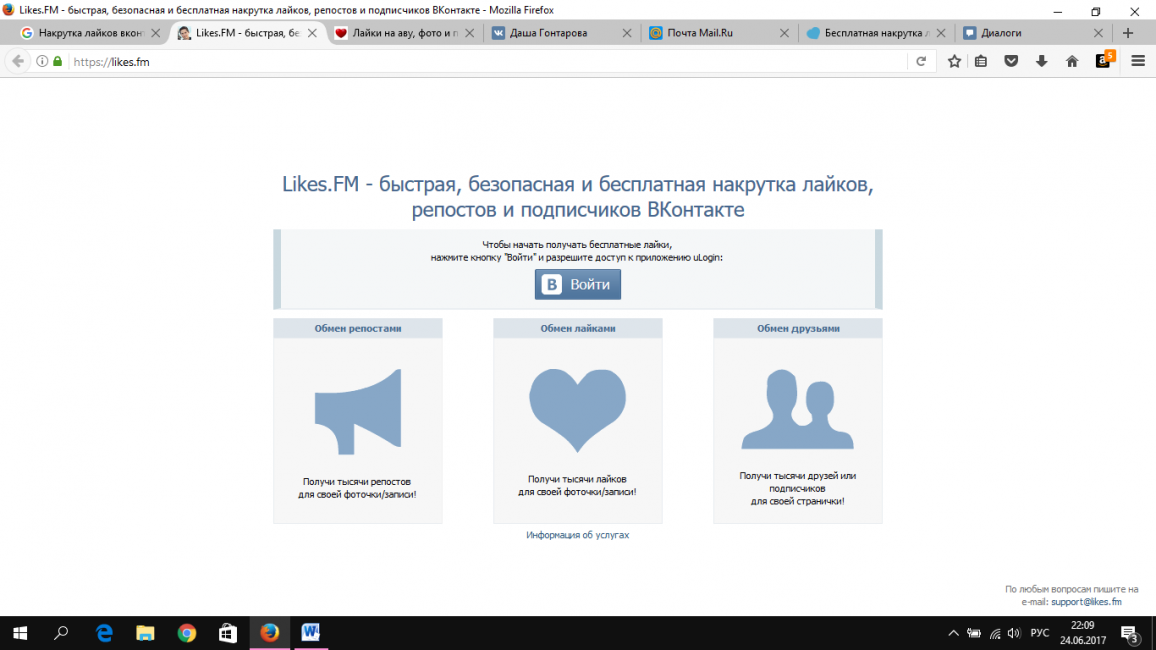
Task: Close the "Диалоги" tab
Action: [1098, 33]
